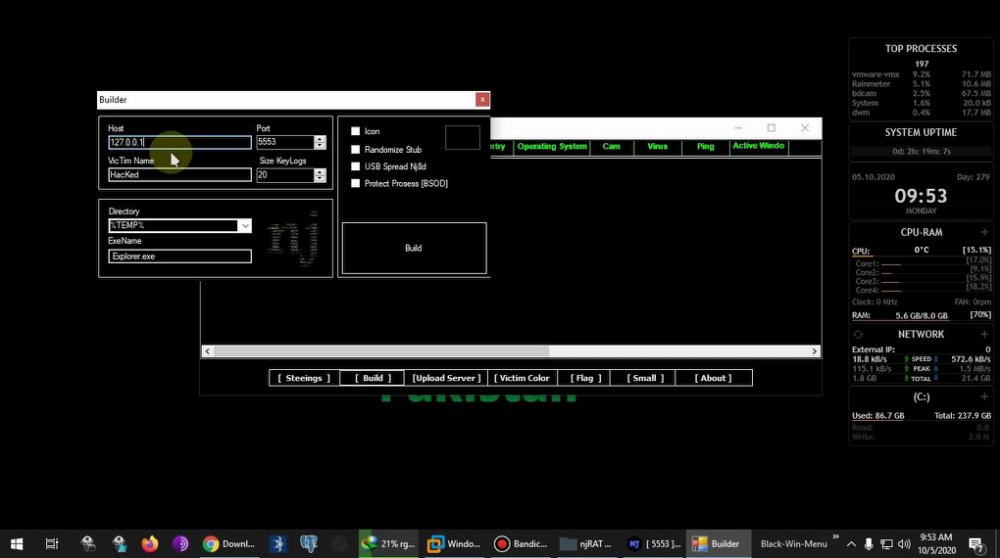Click the [ Build ] button in the bottom bar
This screenshot has width=1000, height=558.
tap(372, 378)
